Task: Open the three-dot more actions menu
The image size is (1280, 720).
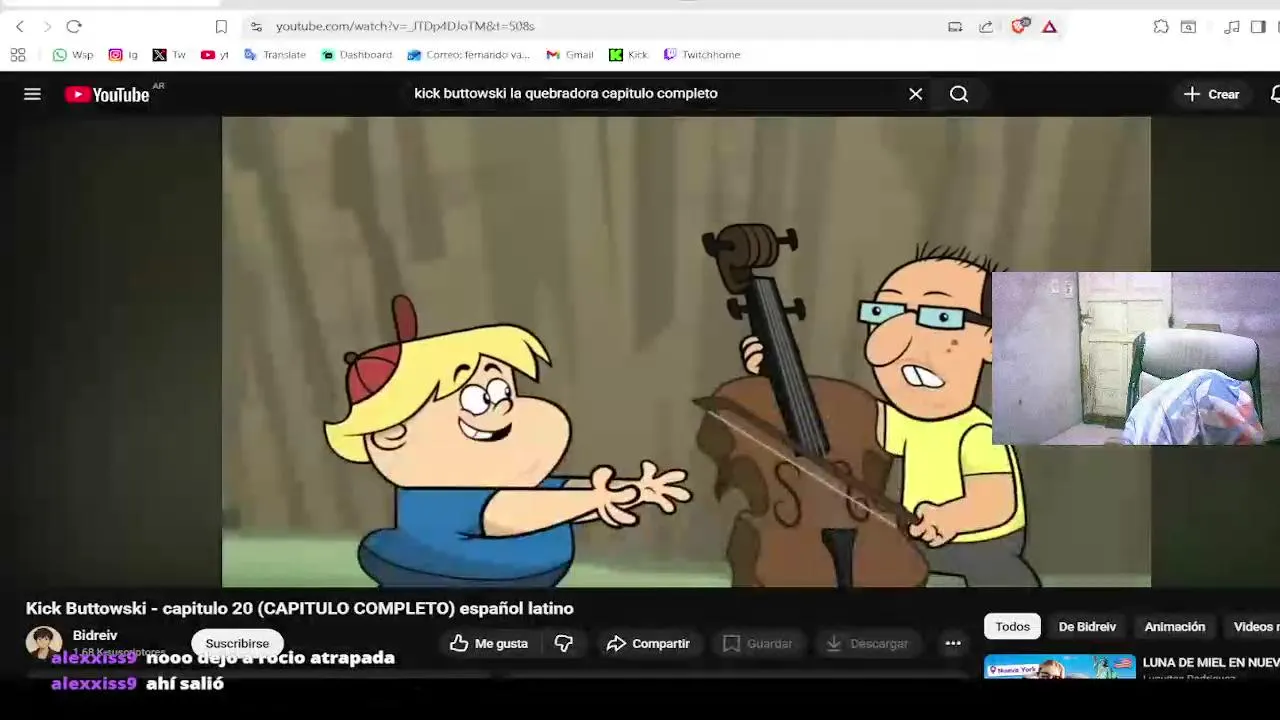Action: click(x=953, y=643)
